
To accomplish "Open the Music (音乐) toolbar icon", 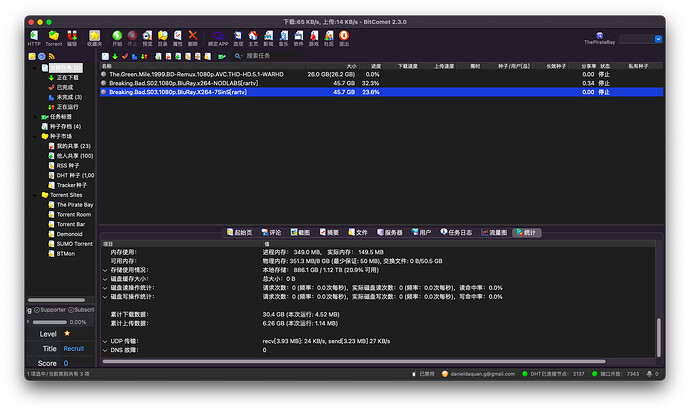I will click(284, 36).
